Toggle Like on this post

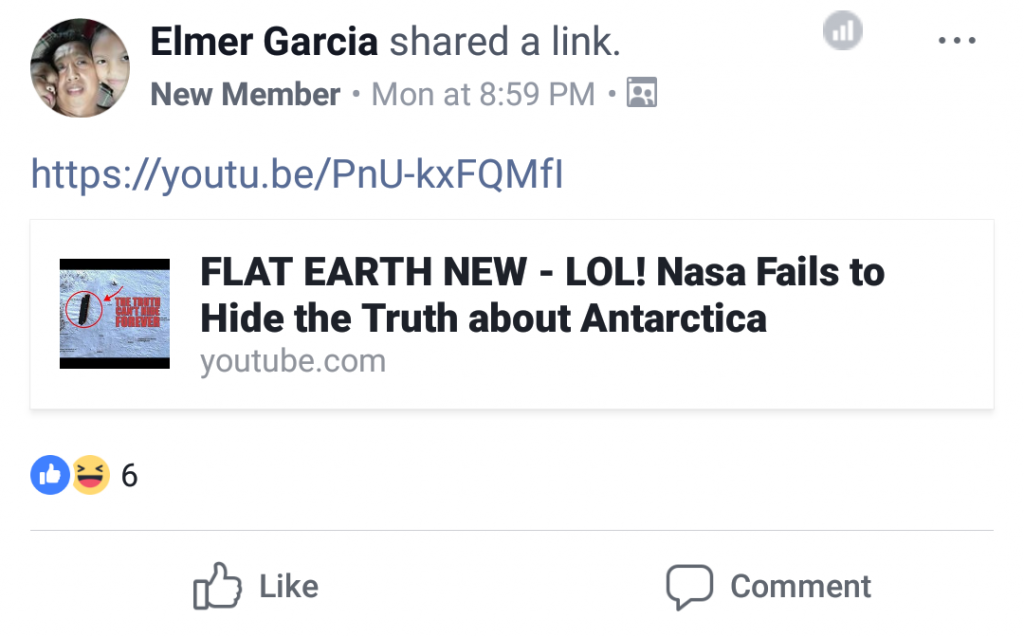(x=256, y=586)
